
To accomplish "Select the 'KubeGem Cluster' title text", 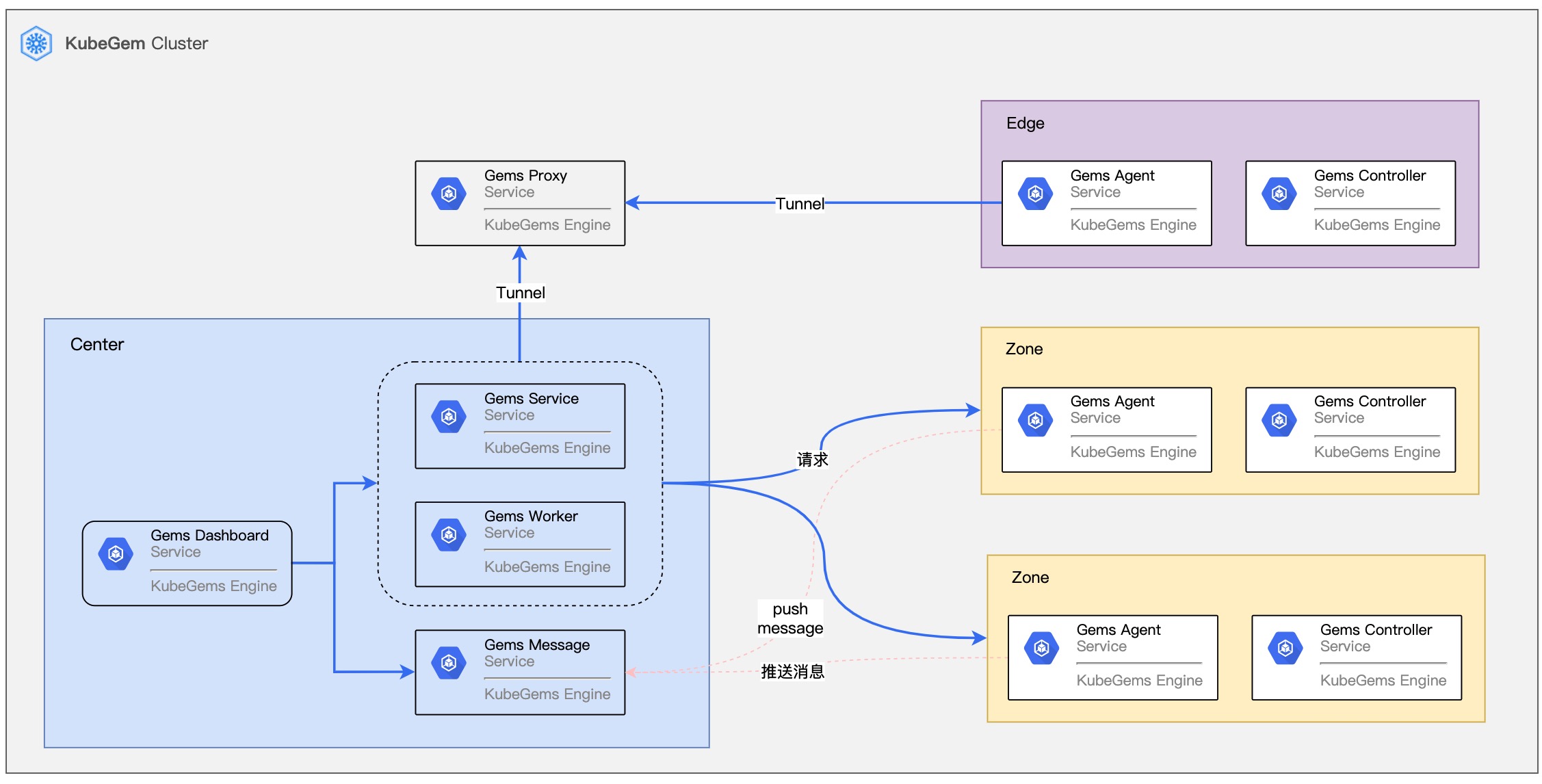I will click(x=136, y=43).
